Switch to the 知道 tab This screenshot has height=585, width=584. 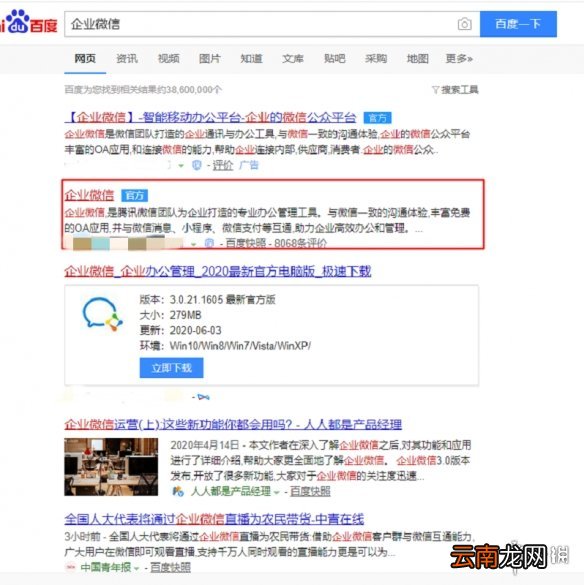click(251, 59)
